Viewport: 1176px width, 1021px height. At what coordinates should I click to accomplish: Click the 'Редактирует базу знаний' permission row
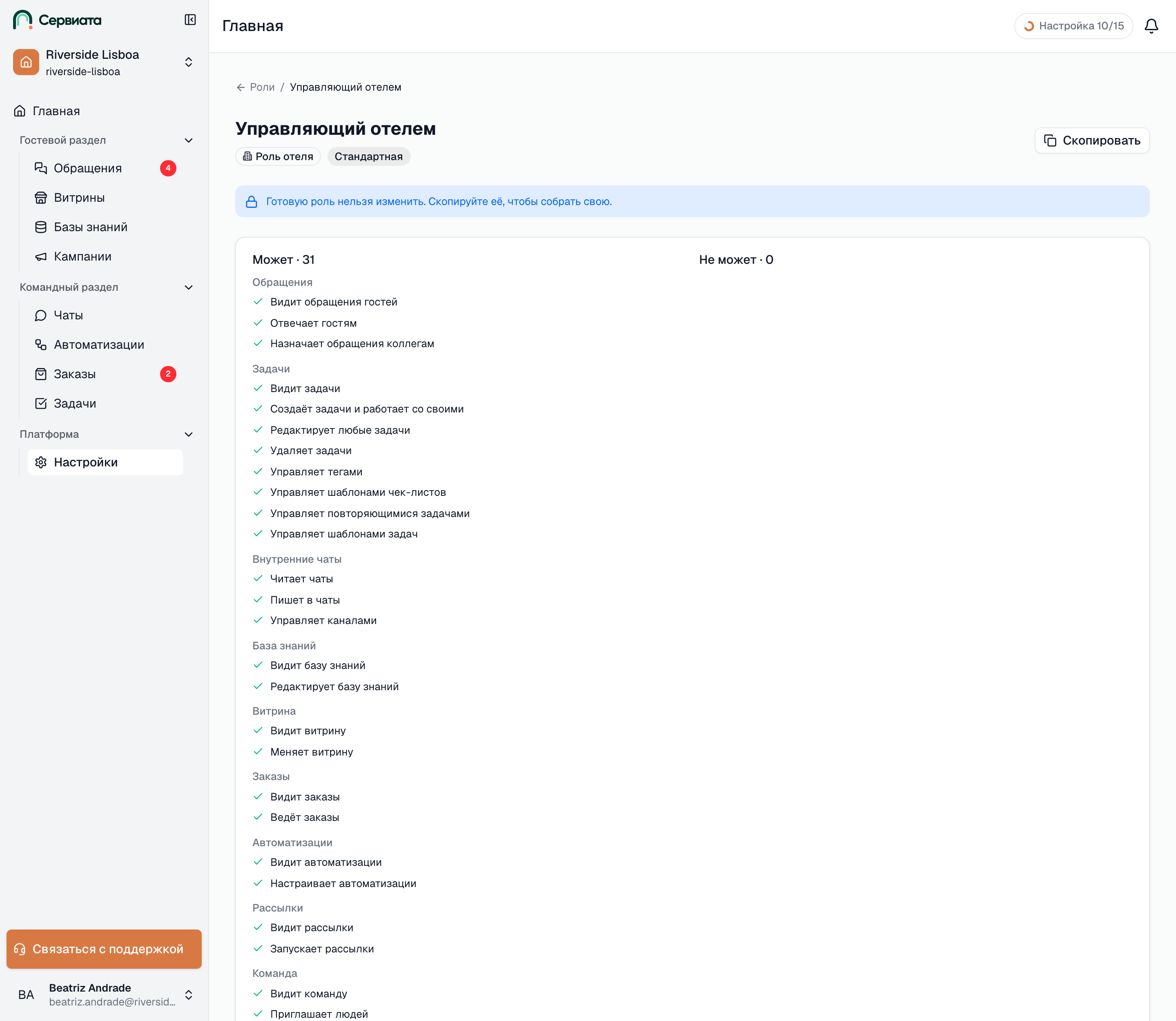coord(334,687)
